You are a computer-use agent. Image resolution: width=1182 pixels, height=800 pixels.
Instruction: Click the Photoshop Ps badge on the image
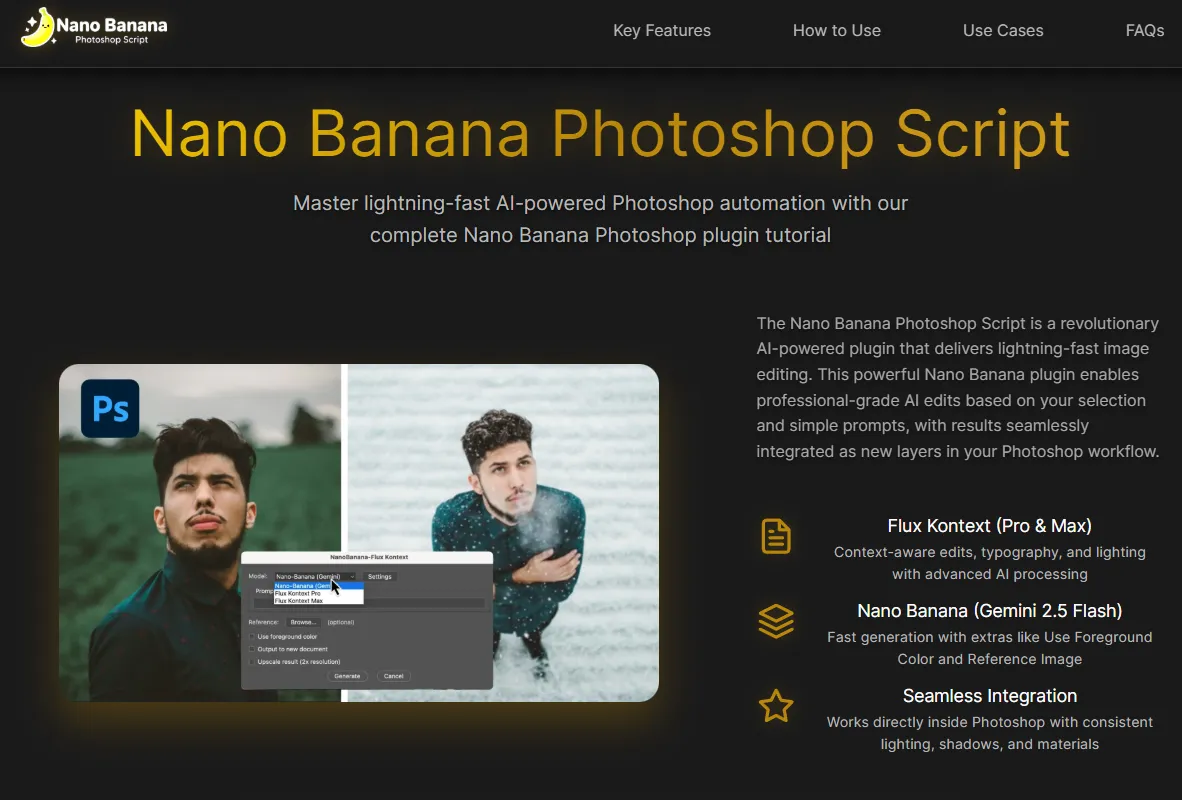(x=109, y=408)
